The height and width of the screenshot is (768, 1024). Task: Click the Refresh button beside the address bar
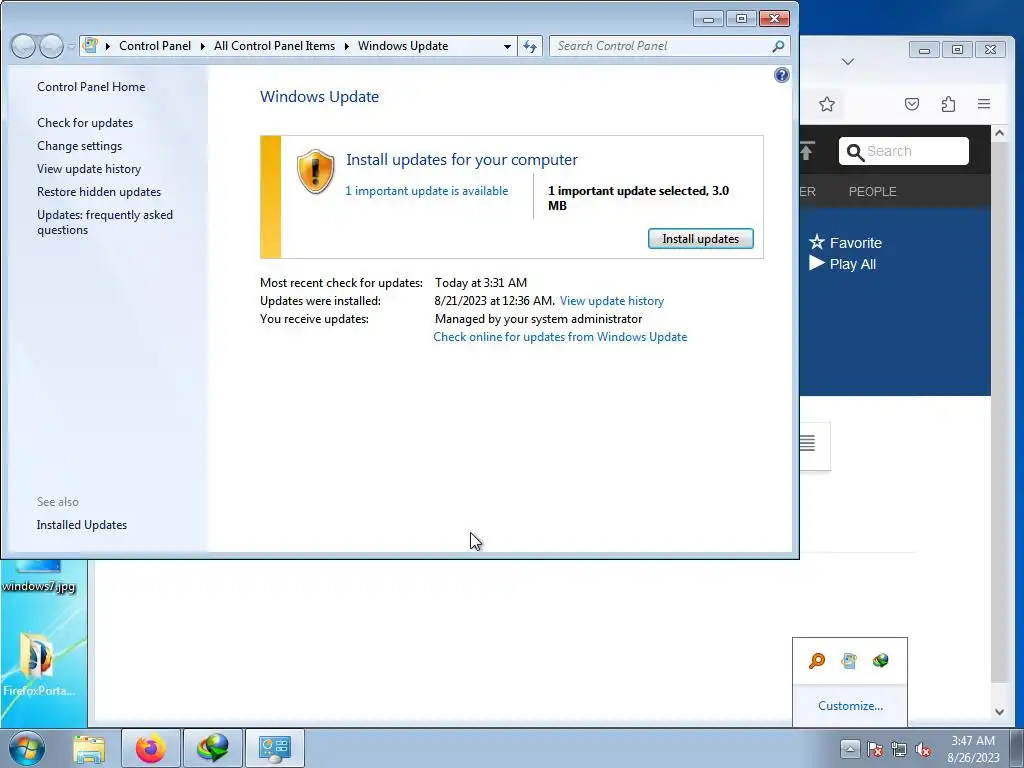click(x=530, y=46)
